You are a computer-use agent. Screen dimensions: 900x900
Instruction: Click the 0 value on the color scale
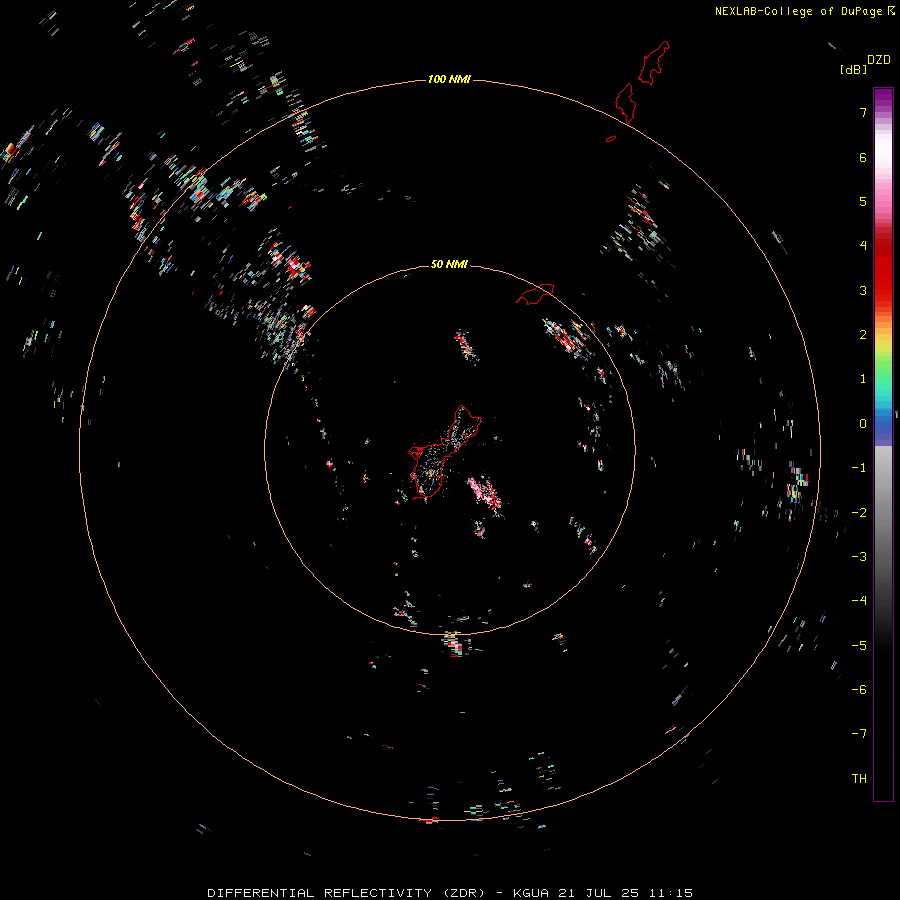click(x=863, y=424)
